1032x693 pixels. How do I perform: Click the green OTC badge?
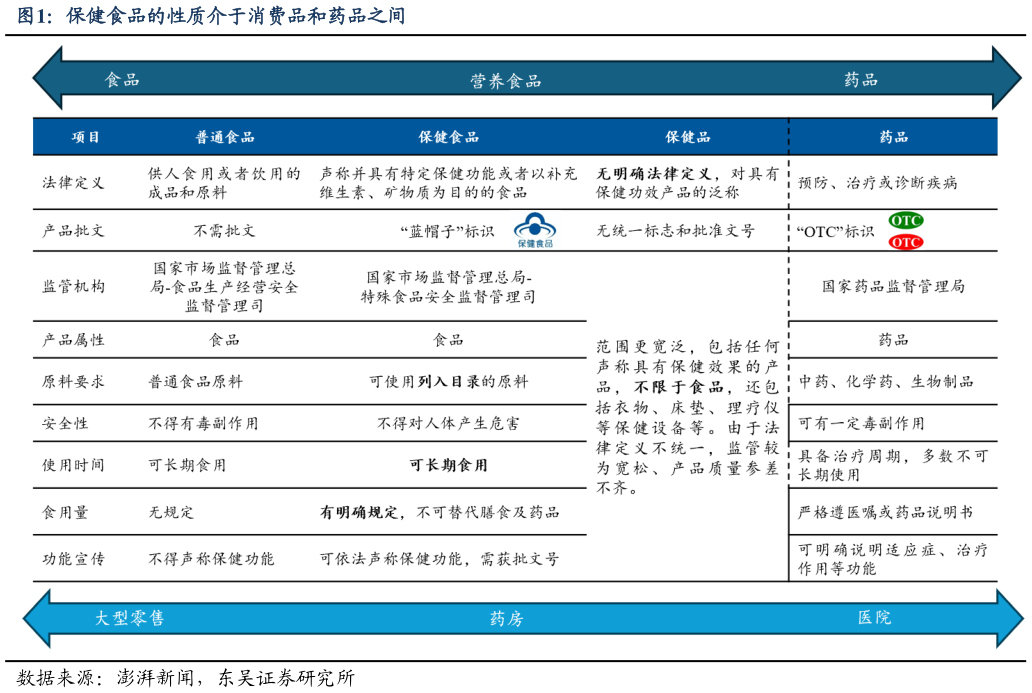906,220
